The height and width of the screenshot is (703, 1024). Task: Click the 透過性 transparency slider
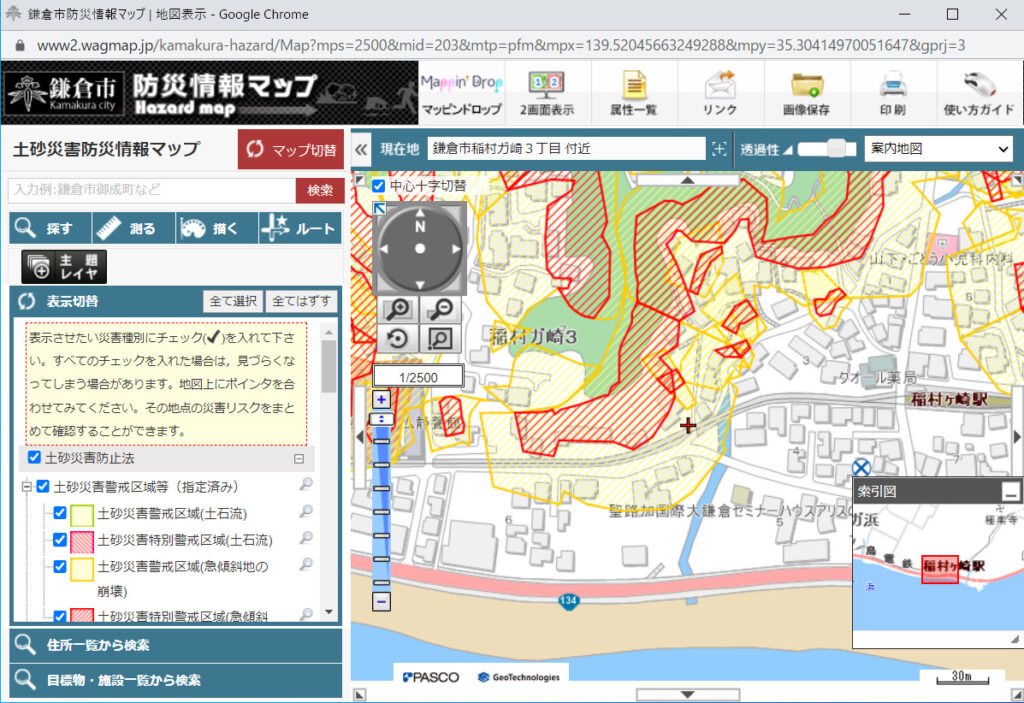click(826, 149)
